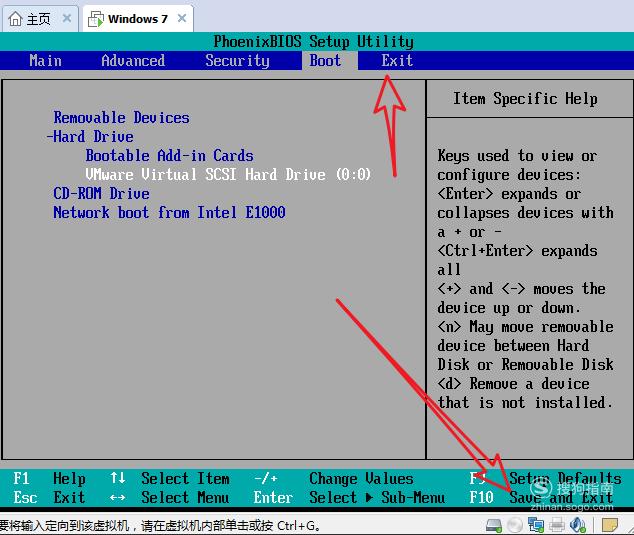This screenshot has width=634, height=535.
Task: Click the sound card status icon
Action: (x=577, y=525)
